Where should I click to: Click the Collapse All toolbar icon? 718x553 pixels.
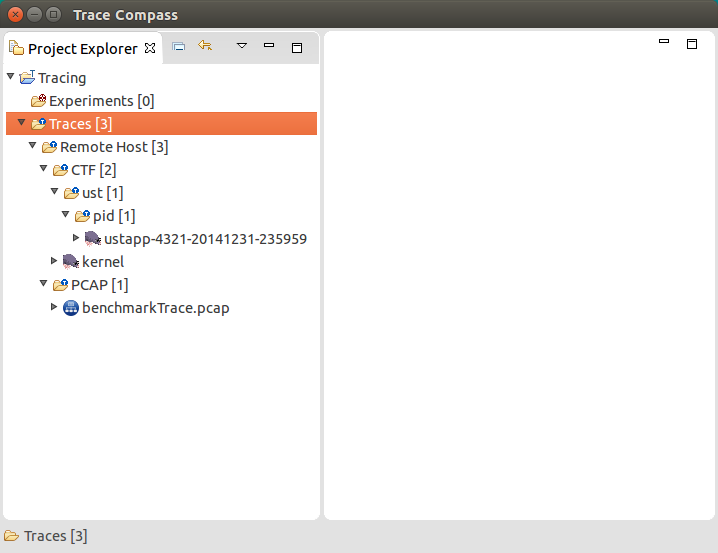178,46
